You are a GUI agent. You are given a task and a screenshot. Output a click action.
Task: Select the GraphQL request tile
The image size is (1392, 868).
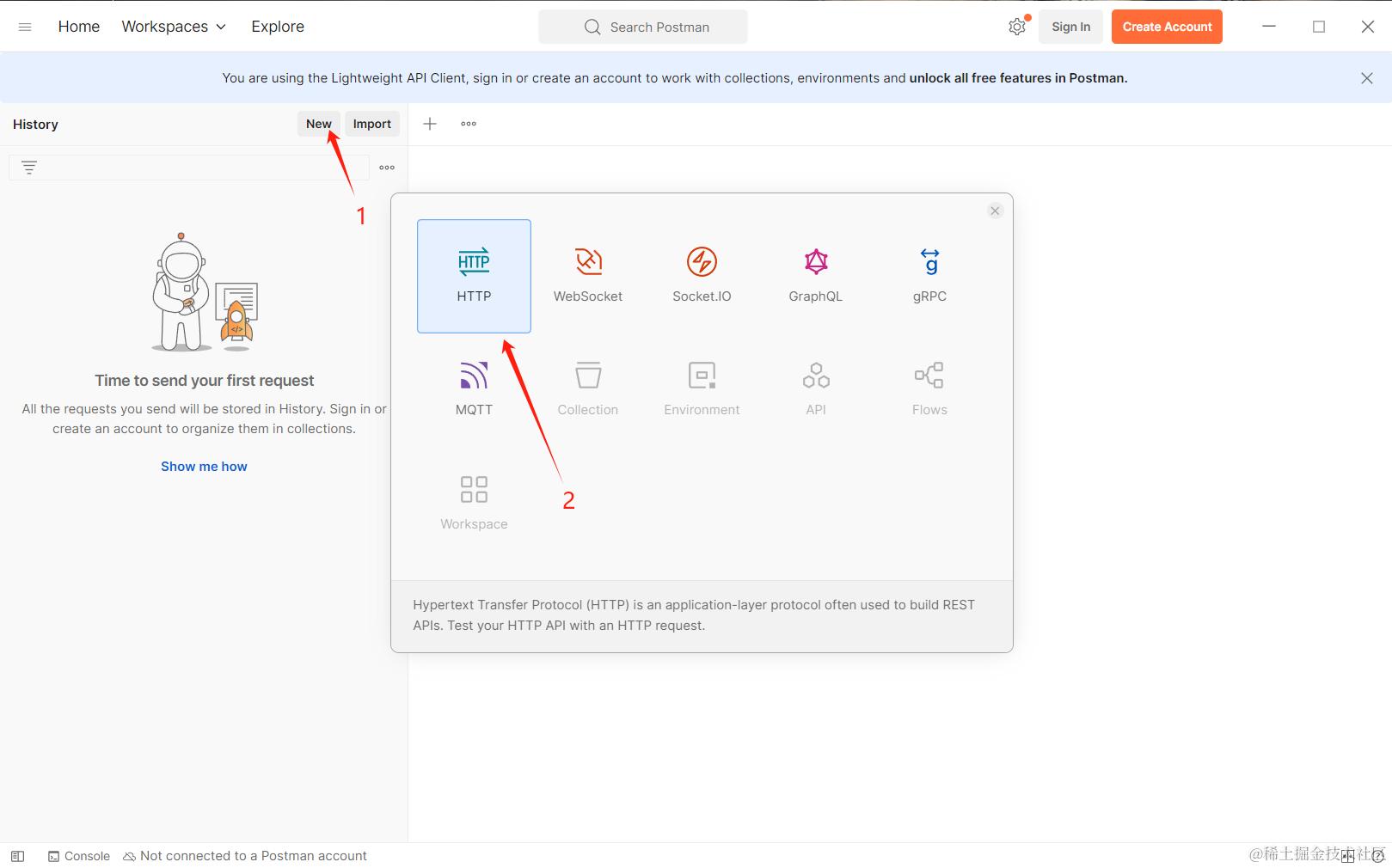pyautogui.click(x=816, y=276)
